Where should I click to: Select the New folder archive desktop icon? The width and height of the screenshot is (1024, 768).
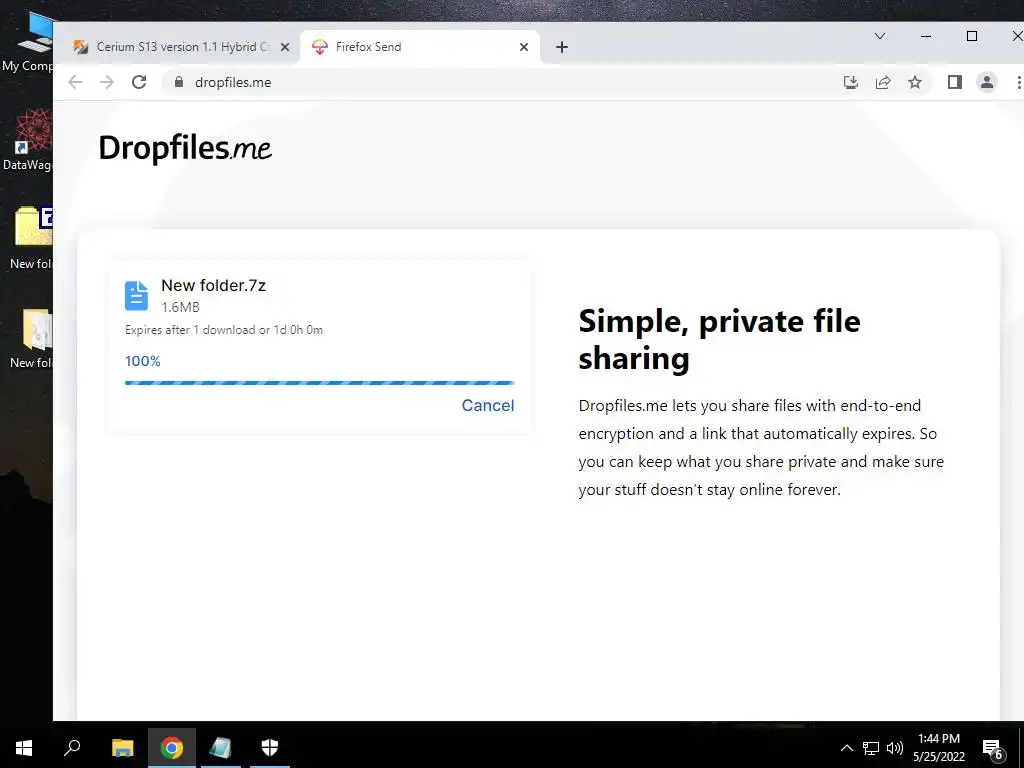point(31,238)
